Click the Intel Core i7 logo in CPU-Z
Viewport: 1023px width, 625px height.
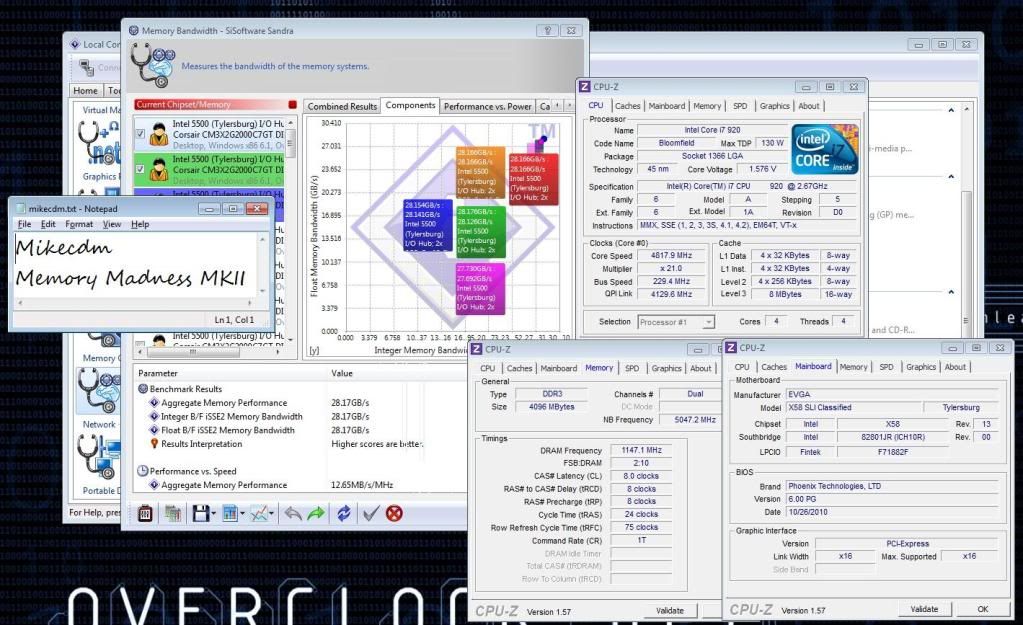pos(824,149)
